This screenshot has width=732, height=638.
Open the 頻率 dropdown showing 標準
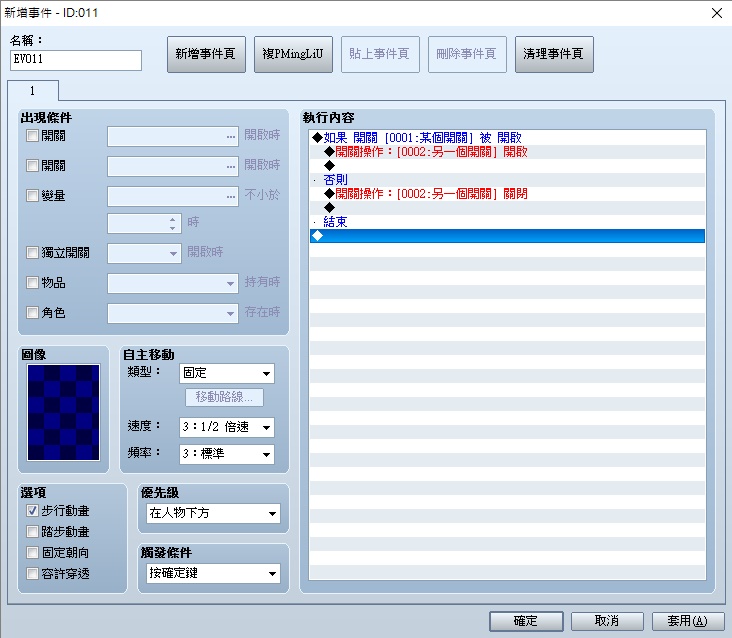click(227, 454)
